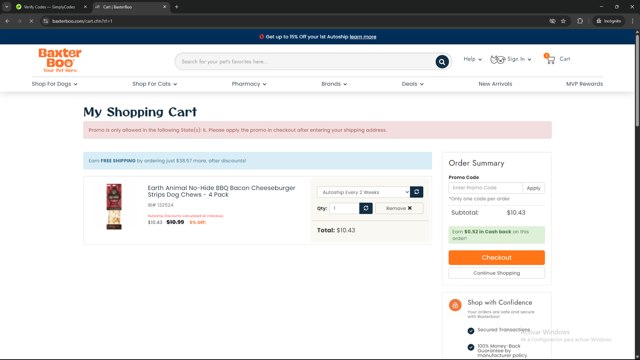
Task: Click the quantity input field
Action: click(344, 208)
